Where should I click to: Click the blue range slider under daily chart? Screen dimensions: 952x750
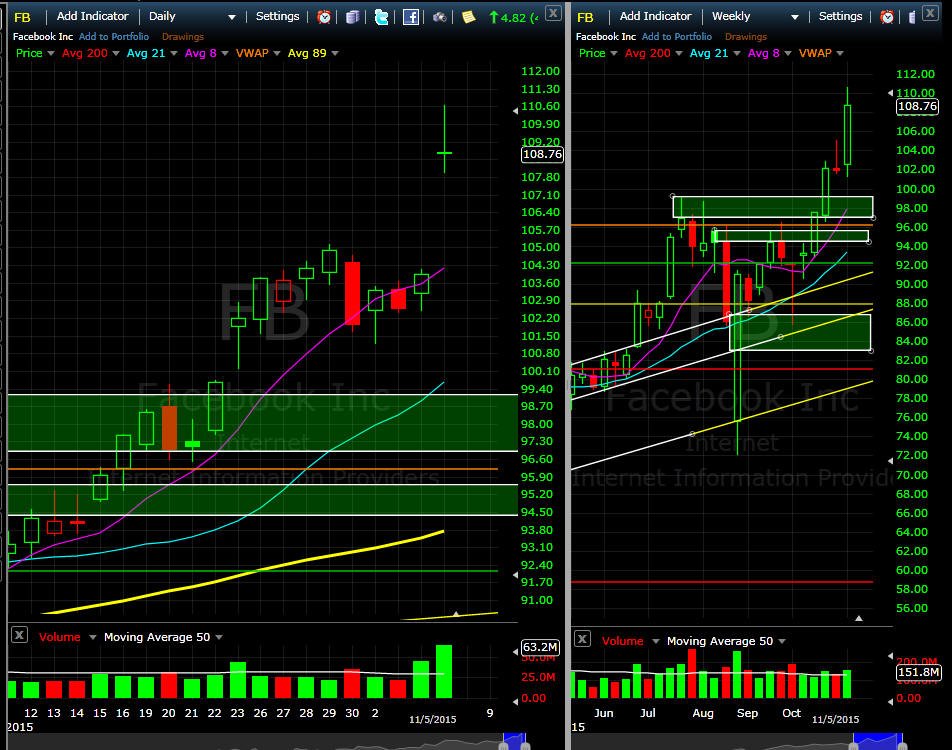tap(514, 741)
